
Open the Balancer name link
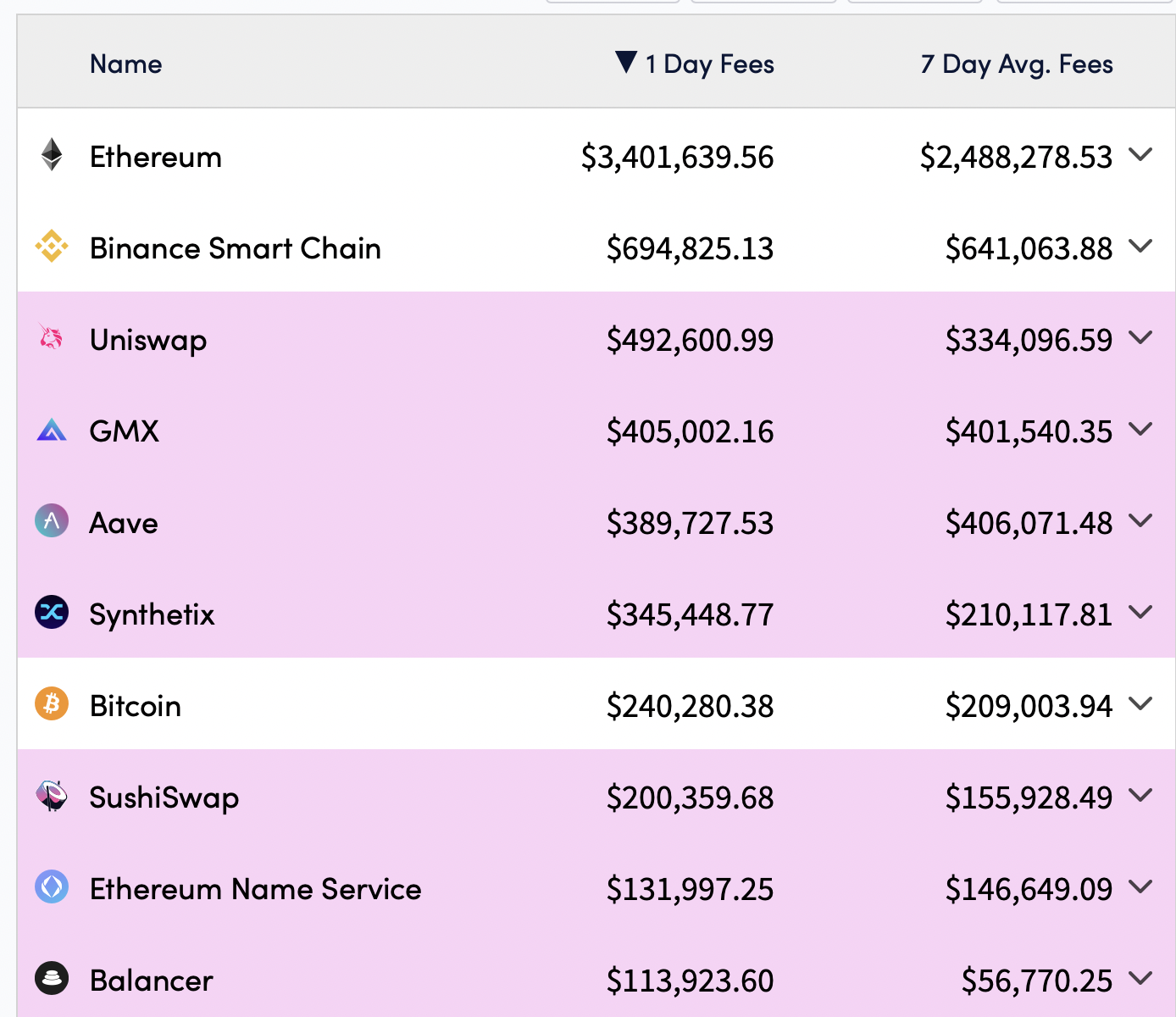pos(152,981)
